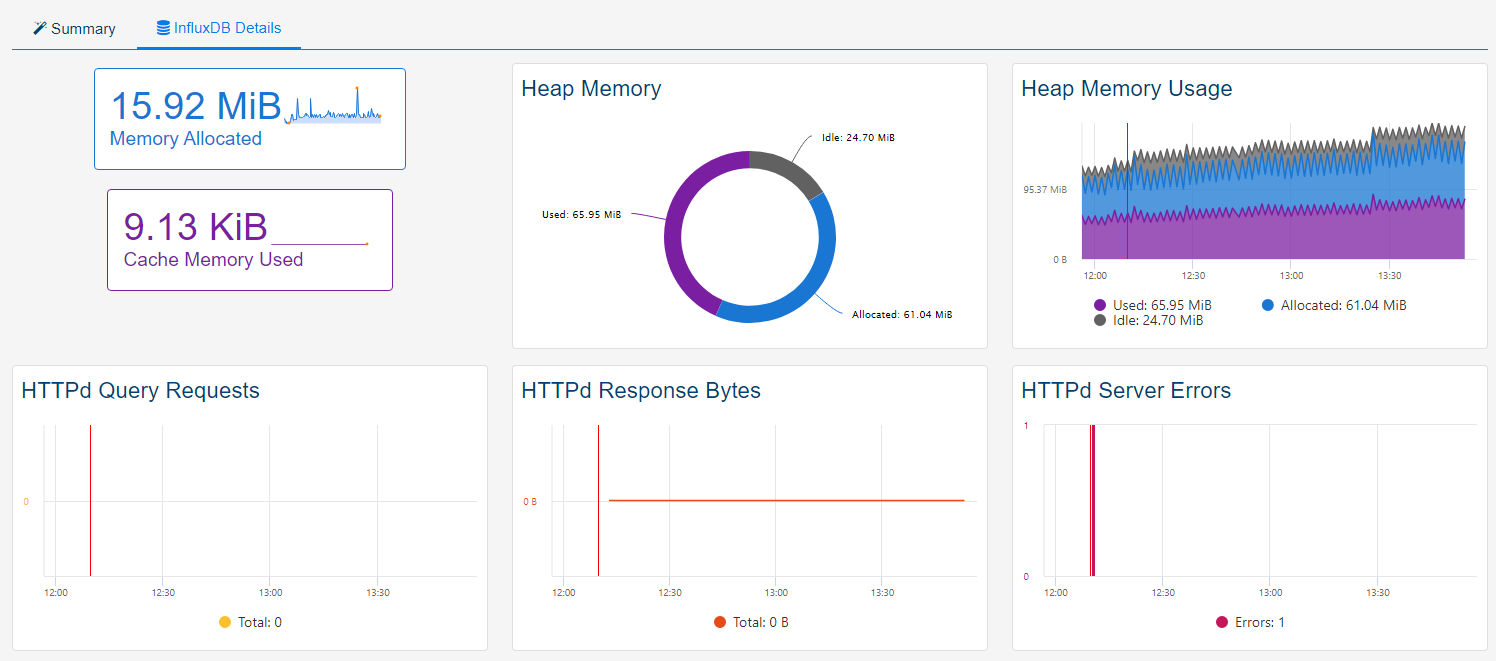Toggle Errors: 1 legend in HTTPd Server Errors

click(1249, 622)
